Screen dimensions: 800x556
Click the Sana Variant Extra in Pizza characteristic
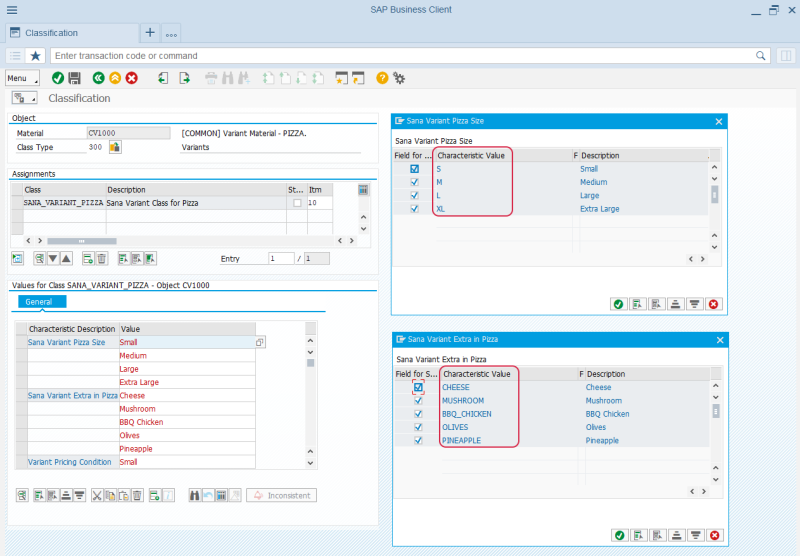72,395
